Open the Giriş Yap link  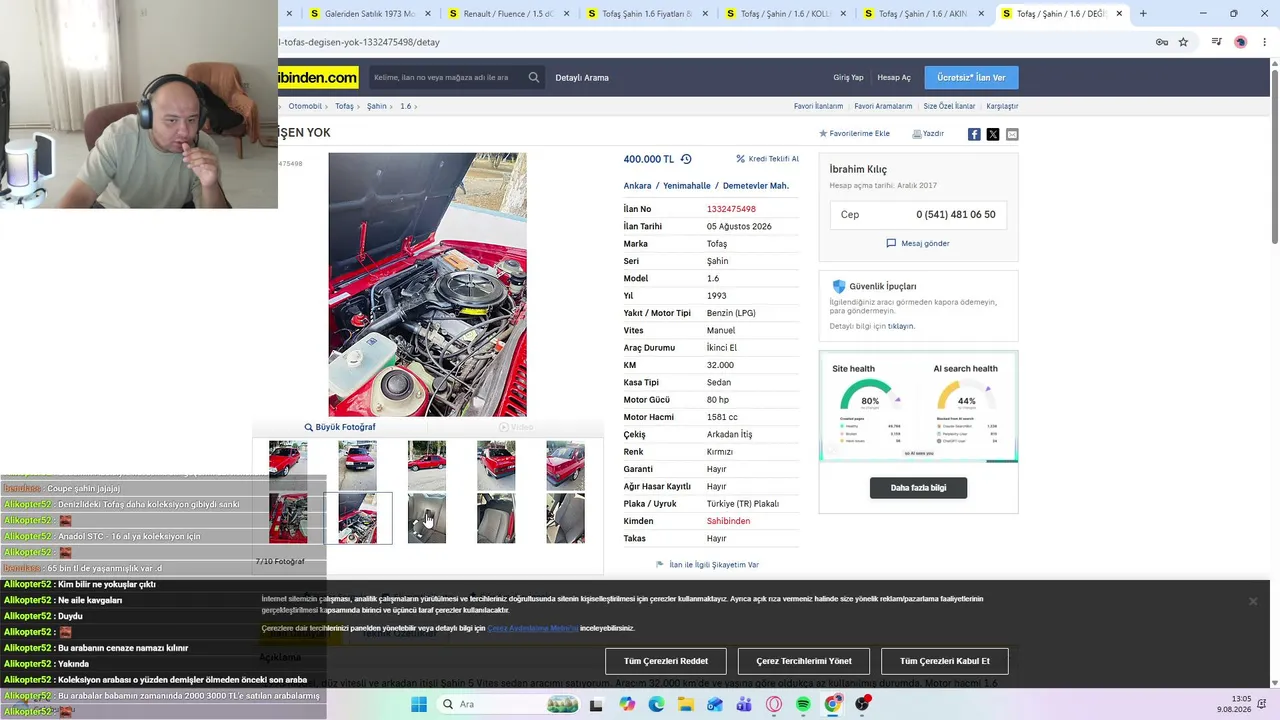tap(848, 77)
